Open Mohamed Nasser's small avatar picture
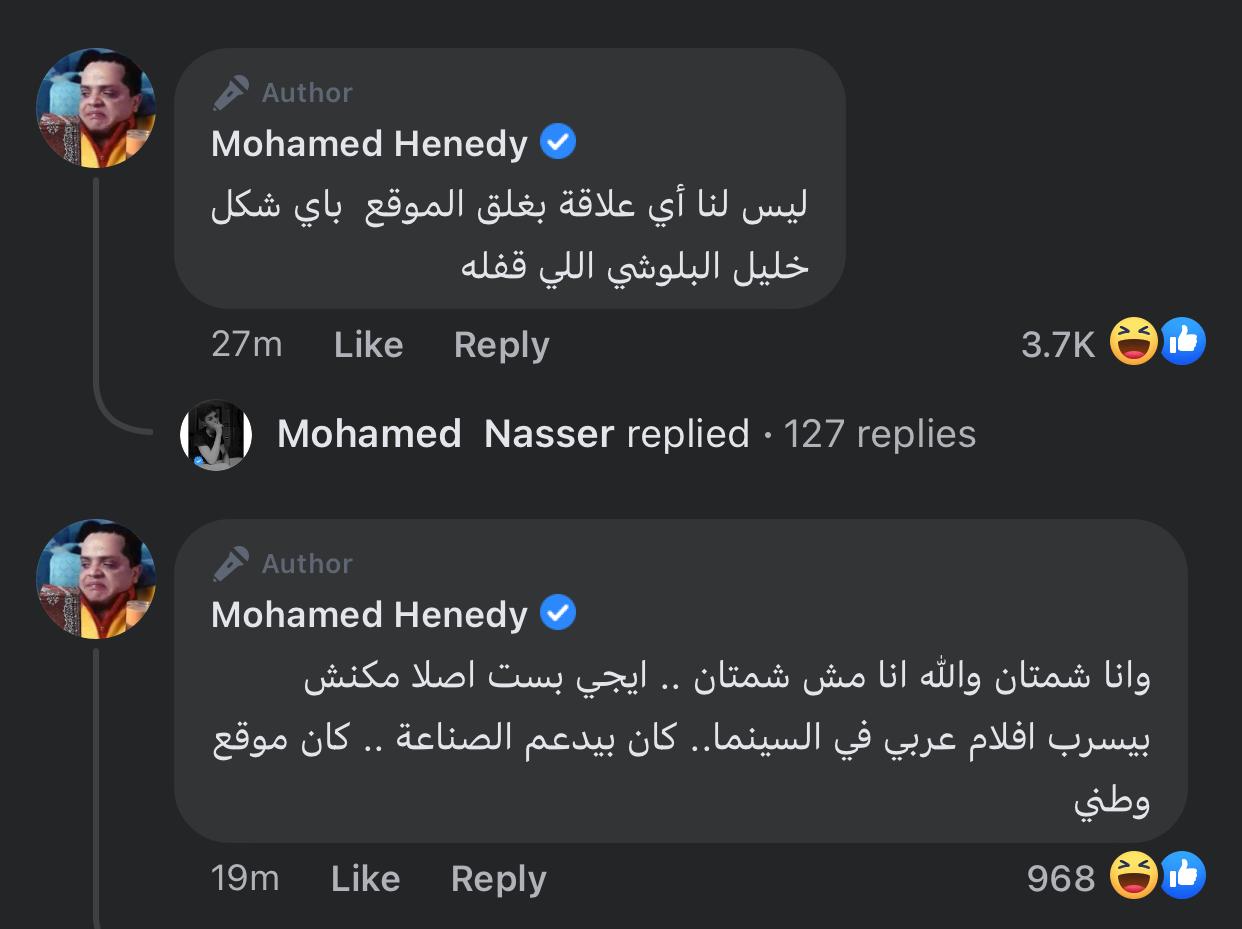 point(216,435)
